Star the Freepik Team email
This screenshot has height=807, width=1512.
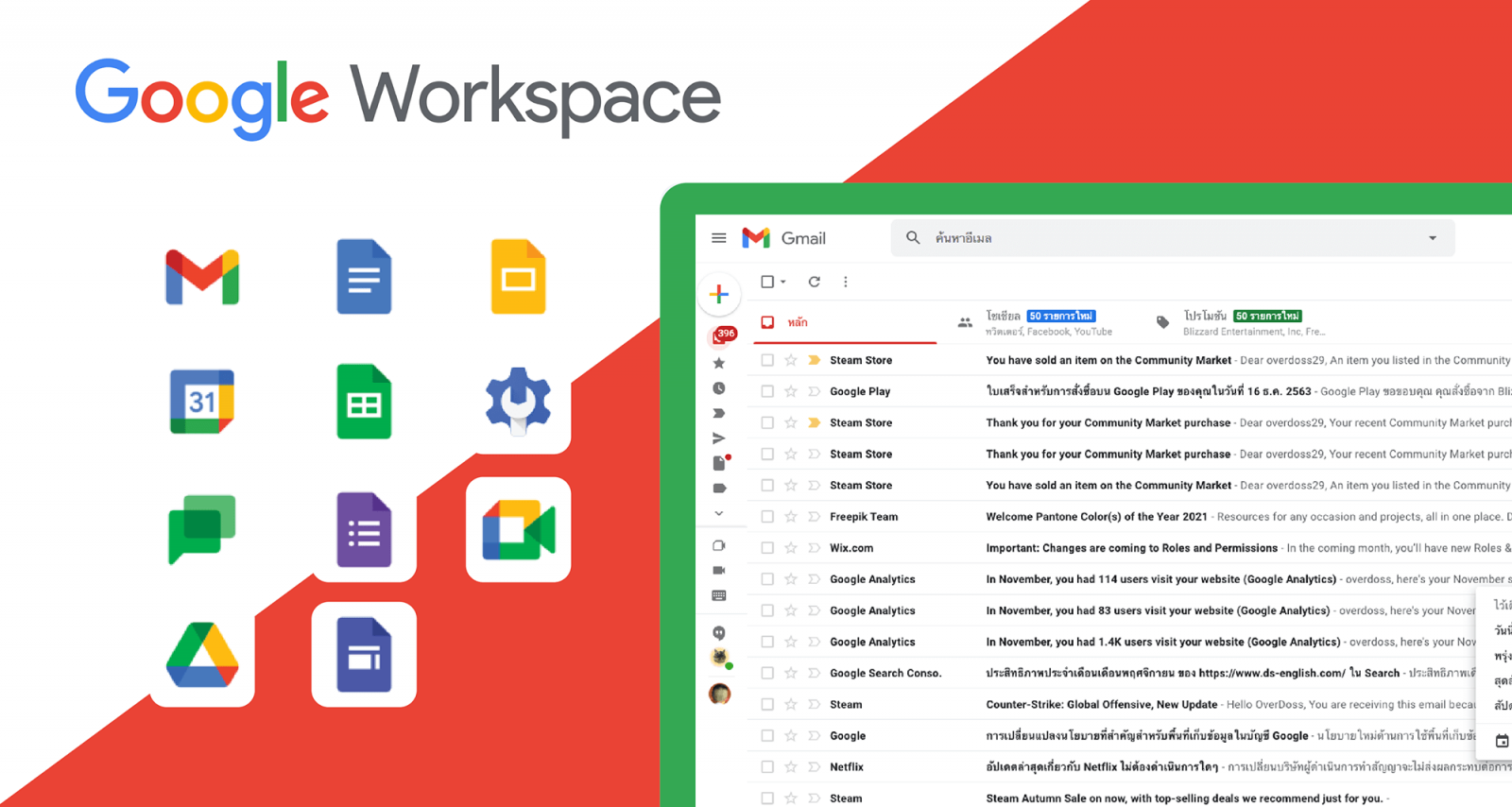[791, 517]
